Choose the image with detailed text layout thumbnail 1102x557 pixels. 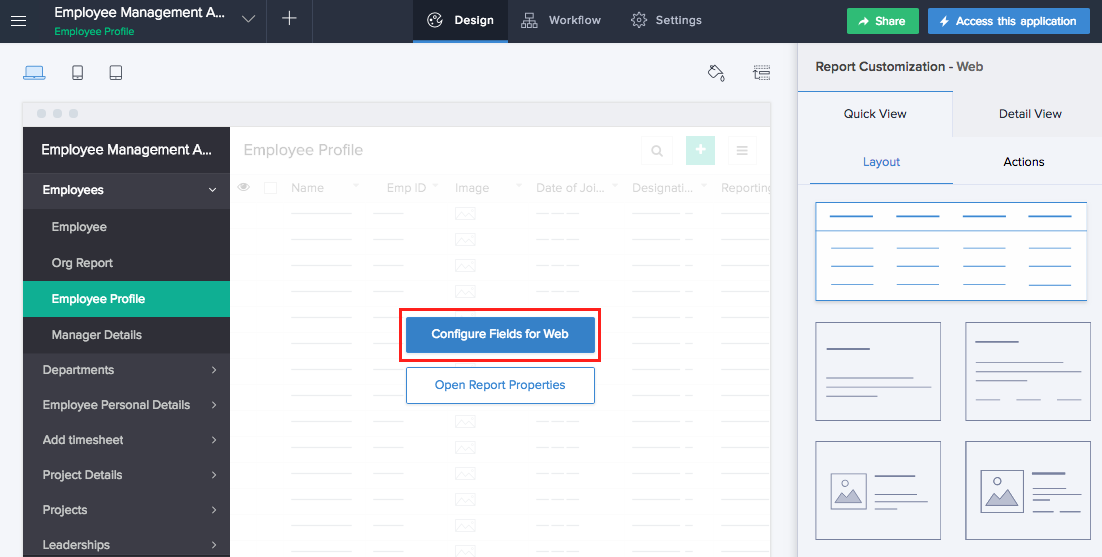(1028, 490)
